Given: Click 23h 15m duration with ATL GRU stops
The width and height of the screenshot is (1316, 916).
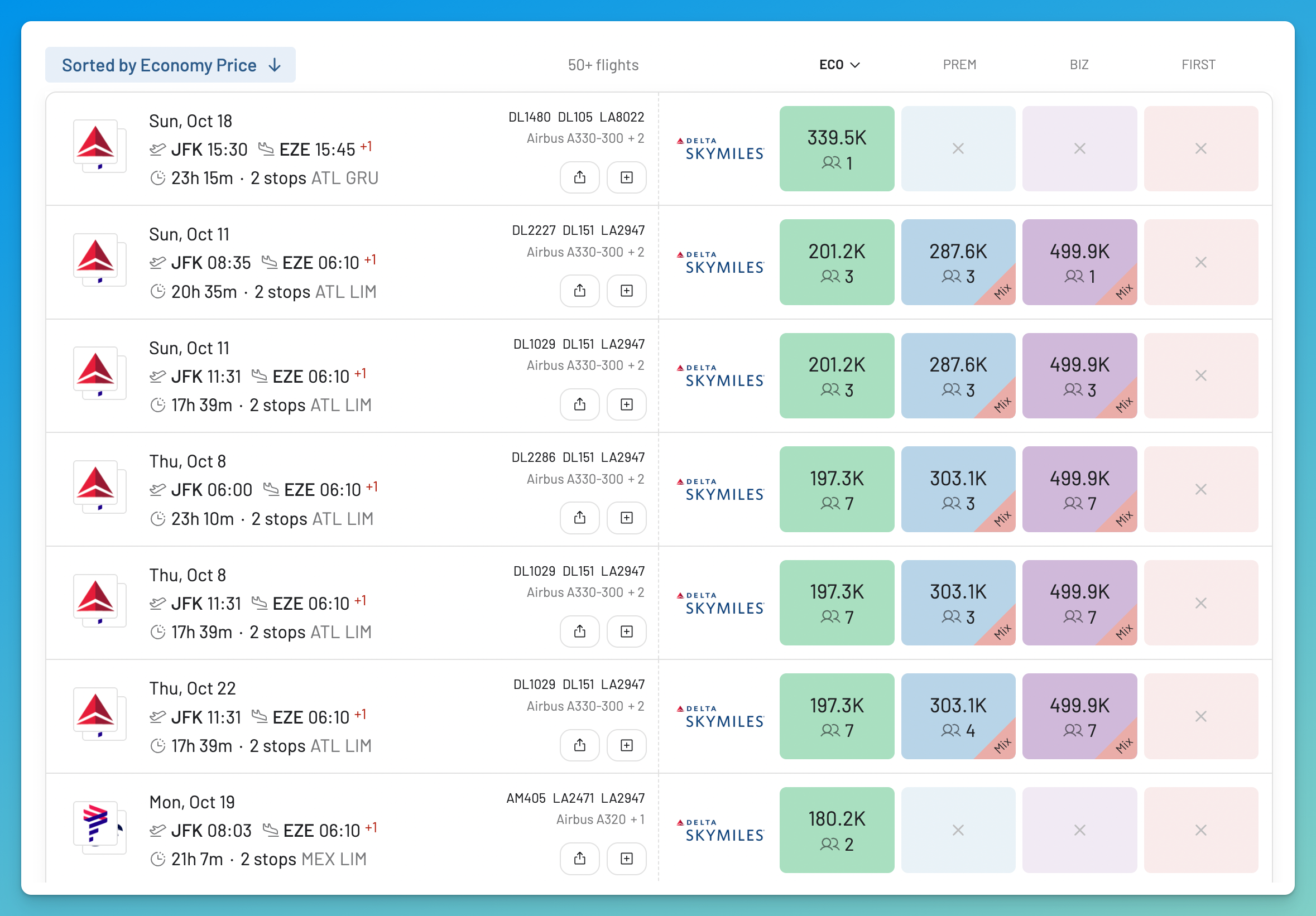Looking at the screenshot, I should click(263, 178).
